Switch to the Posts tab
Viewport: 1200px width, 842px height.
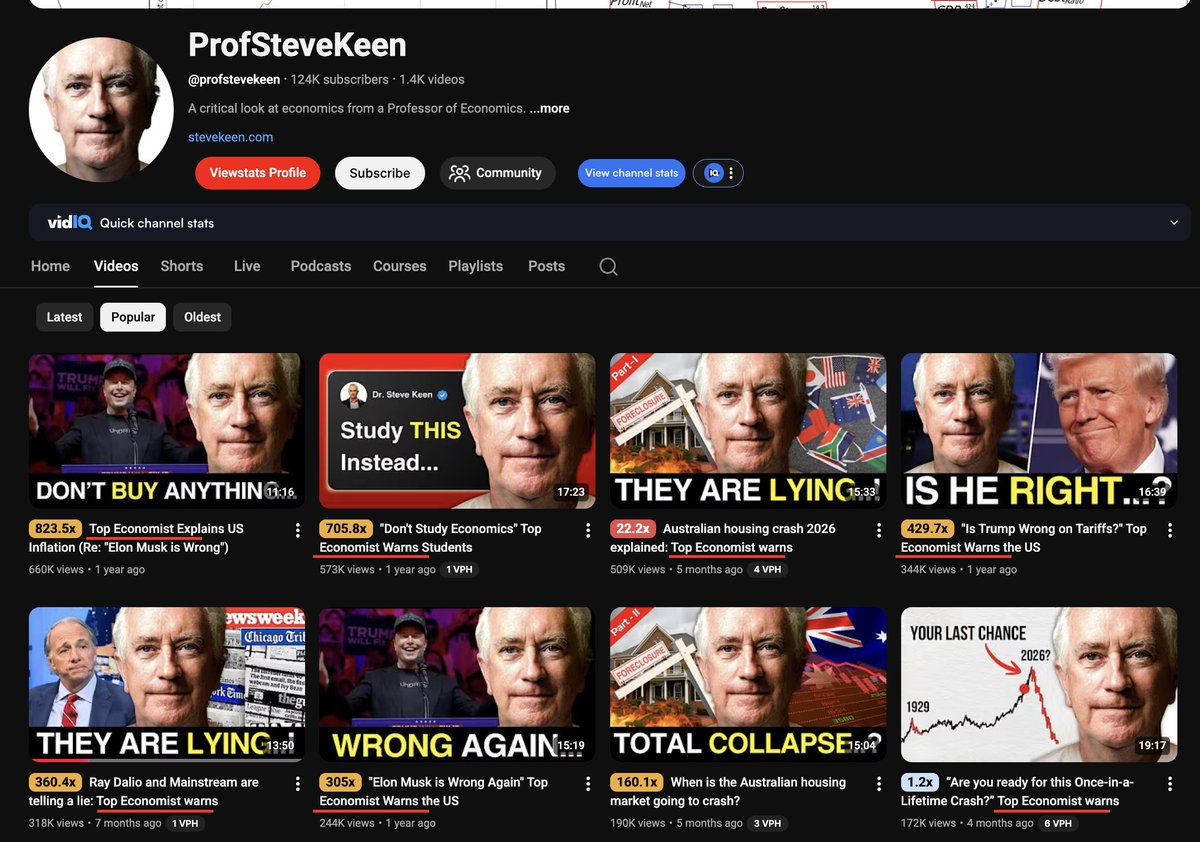(x=547, y=266)
